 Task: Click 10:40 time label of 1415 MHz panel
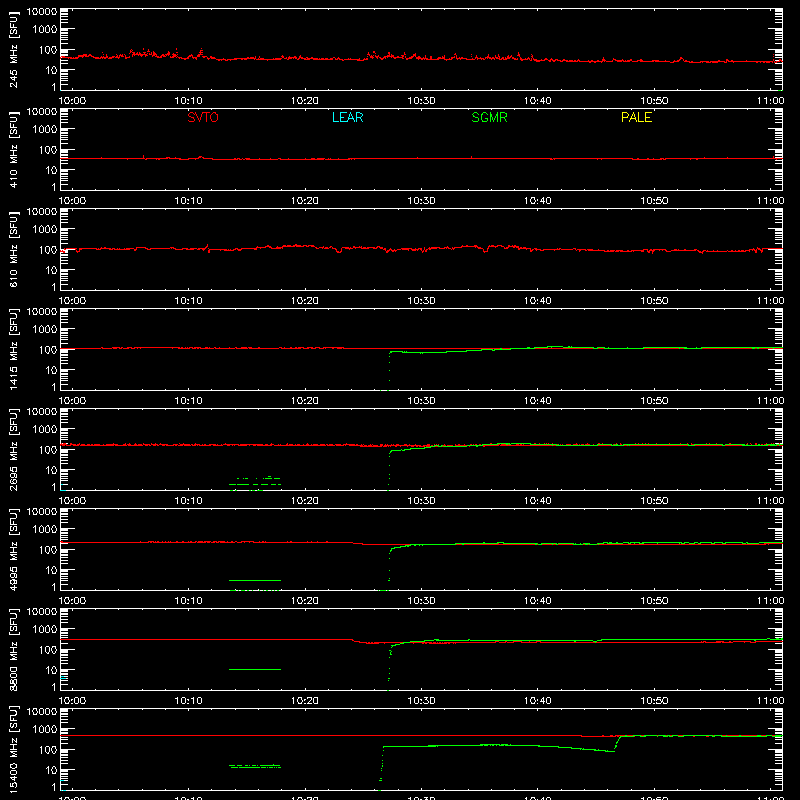[538, 401]
